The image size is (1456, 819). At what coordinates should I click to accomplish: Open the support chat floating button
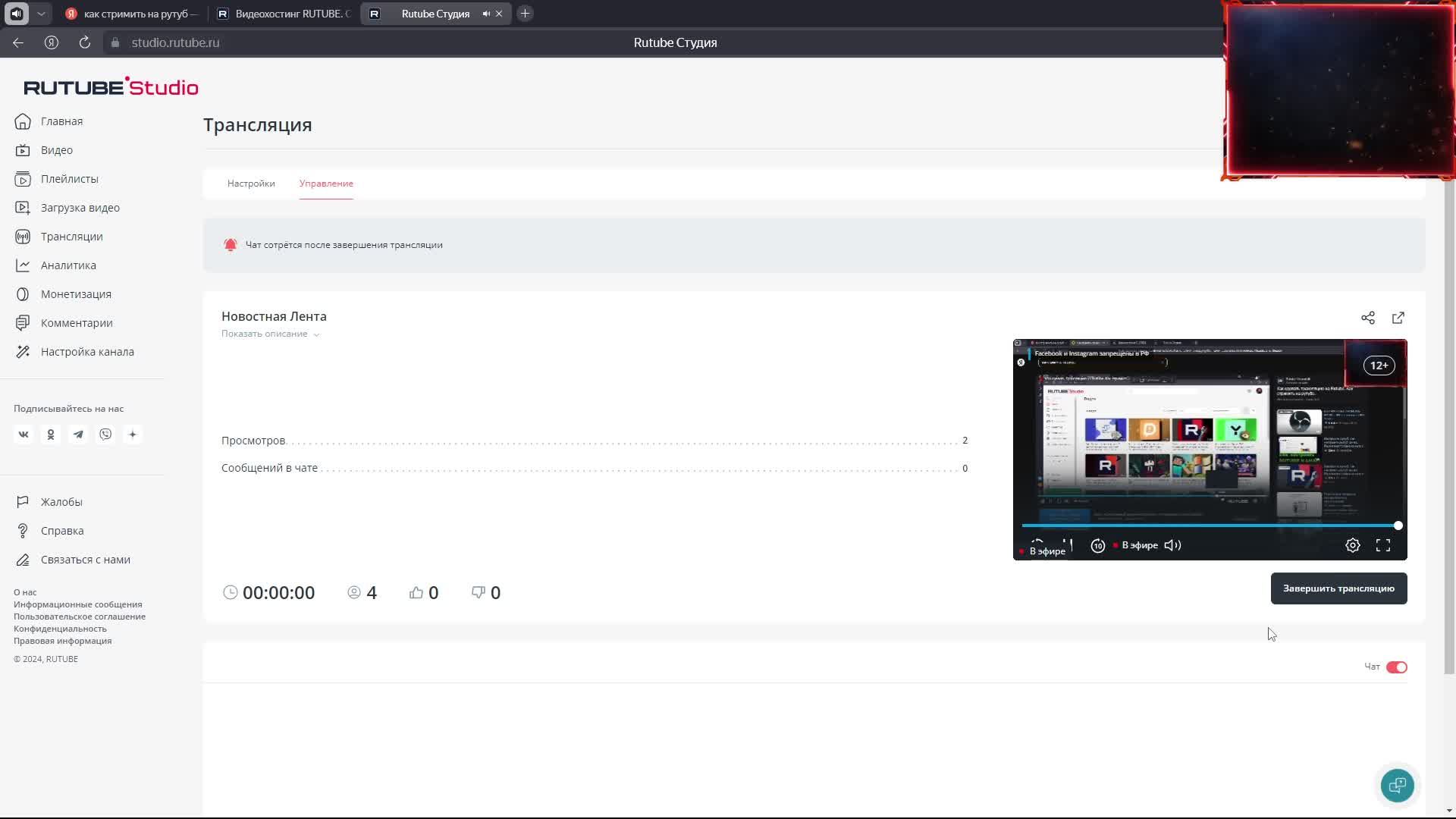click(x=1397, y=786)
